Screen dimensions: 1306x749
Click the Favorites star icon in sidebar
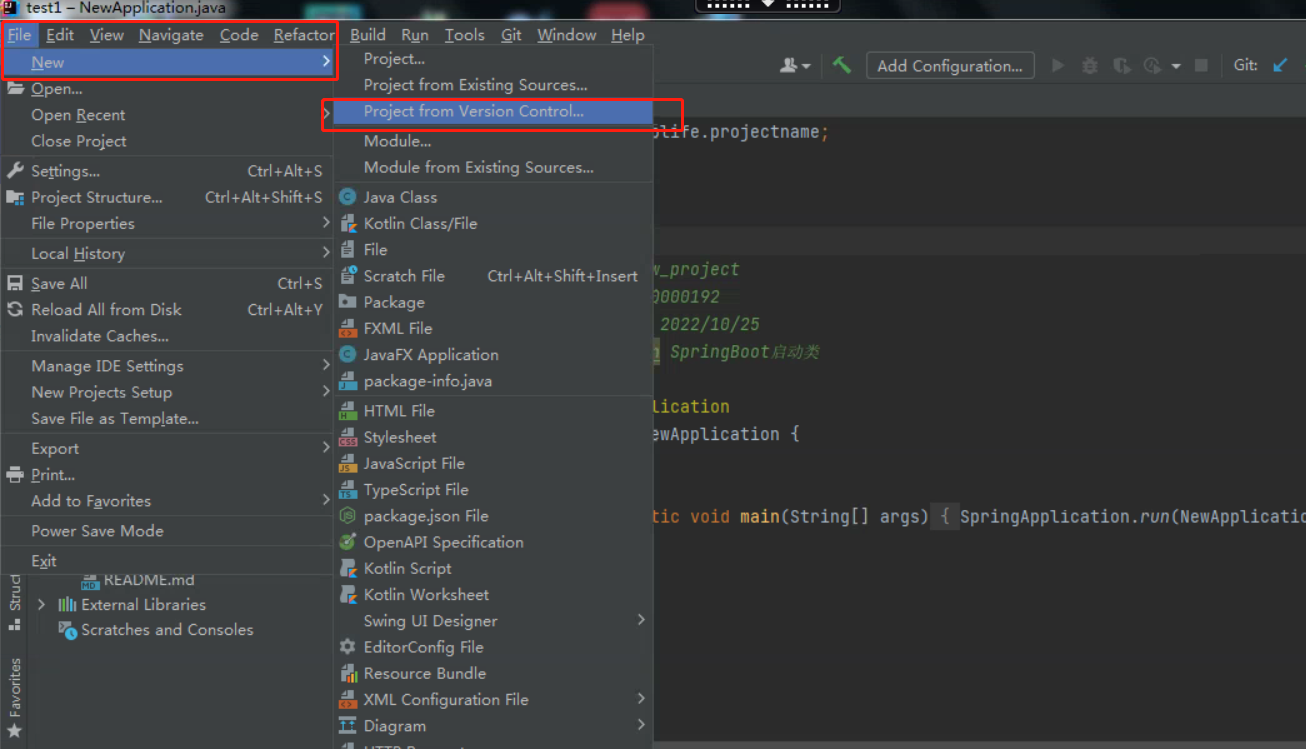coord(14,732)
